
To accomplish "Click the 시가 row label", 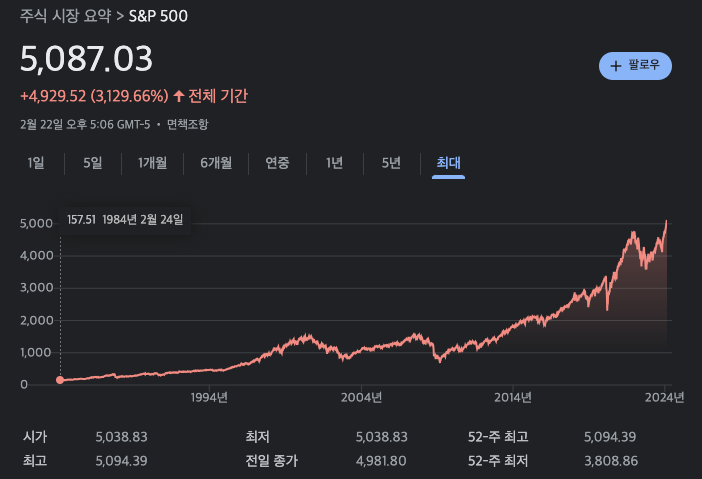I will pyautogui.click(x=35, y=437).
